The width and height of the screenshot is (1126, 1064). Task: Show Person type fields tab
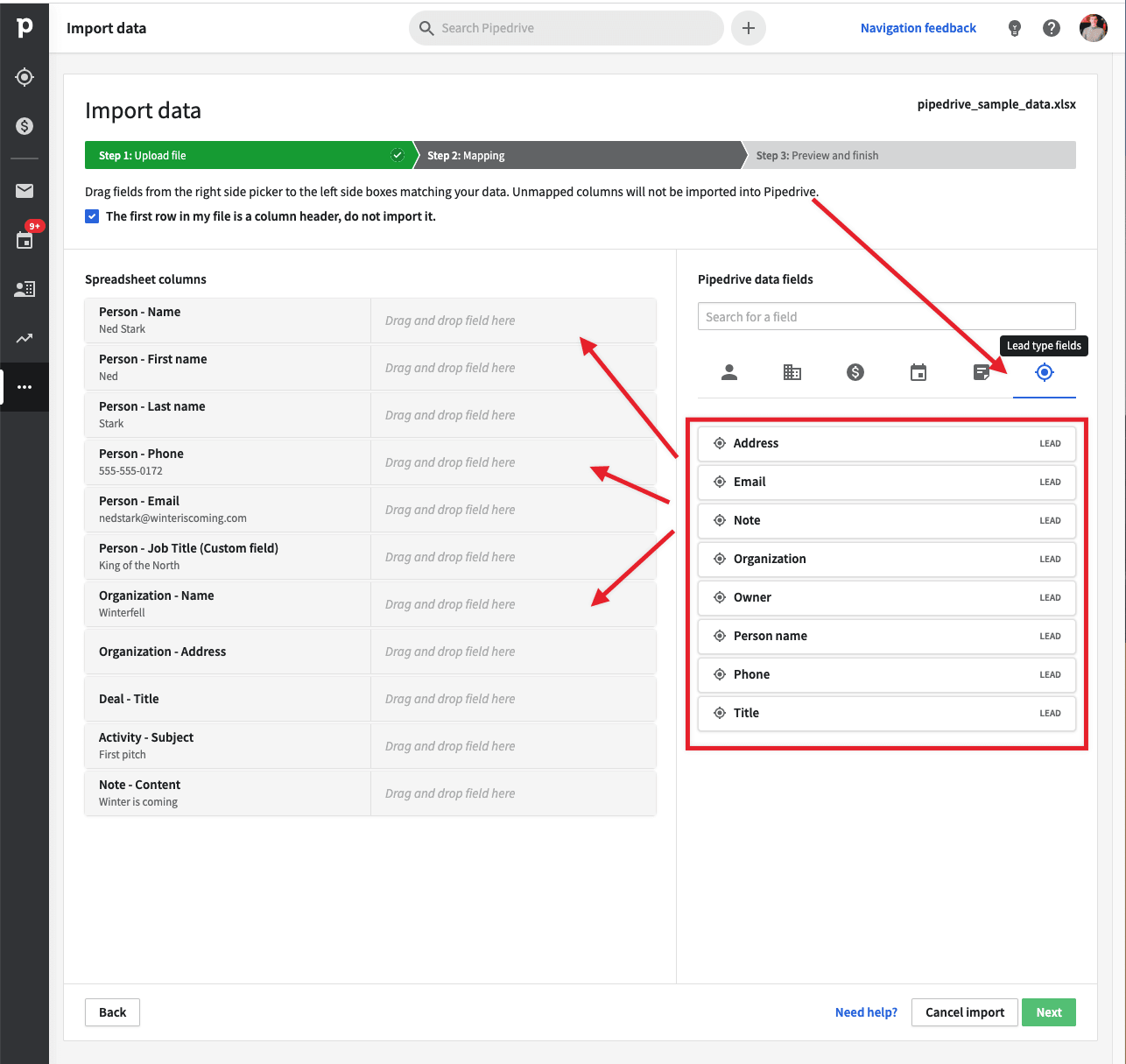pos(729,373)
